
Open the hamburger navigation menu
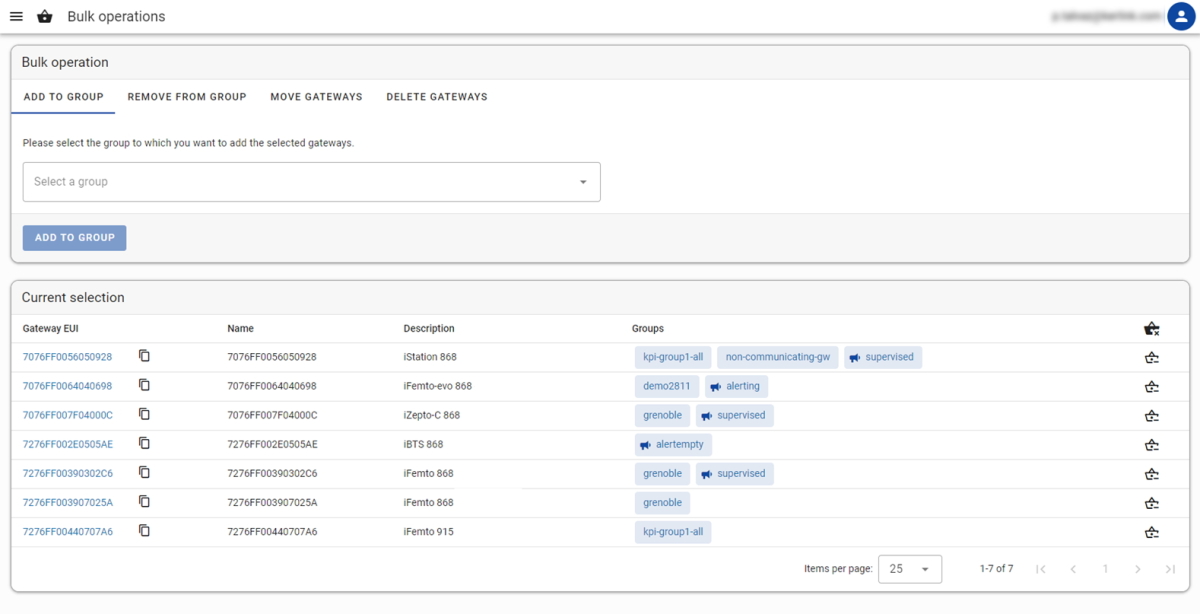[x=16, y=17]
